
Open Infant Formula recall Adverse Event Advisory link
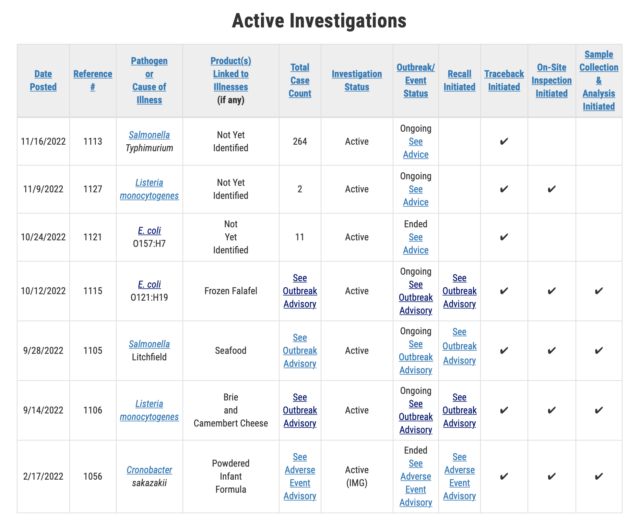pos(459,476)
